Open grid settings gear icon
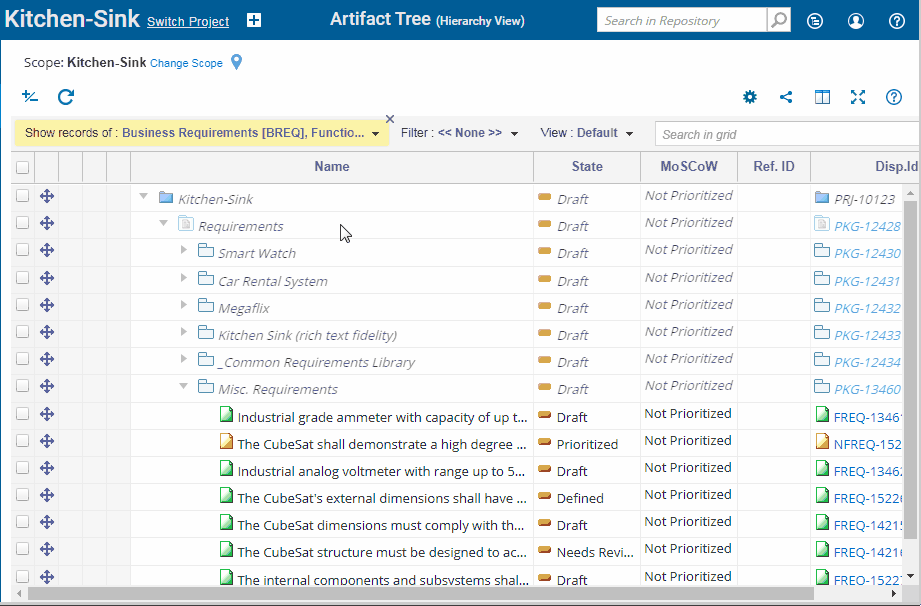The image size is (921, 606). [749, 97]
